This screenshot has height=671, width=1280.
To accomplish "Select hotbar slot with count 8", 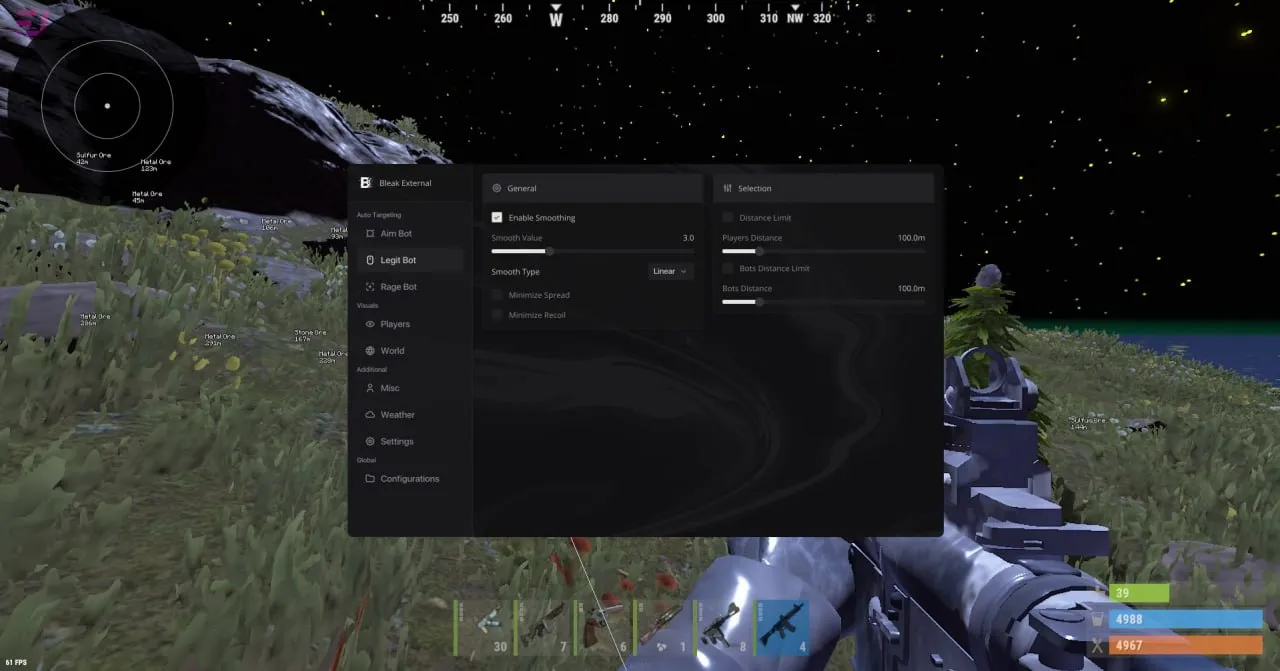I will click(722, 627).
